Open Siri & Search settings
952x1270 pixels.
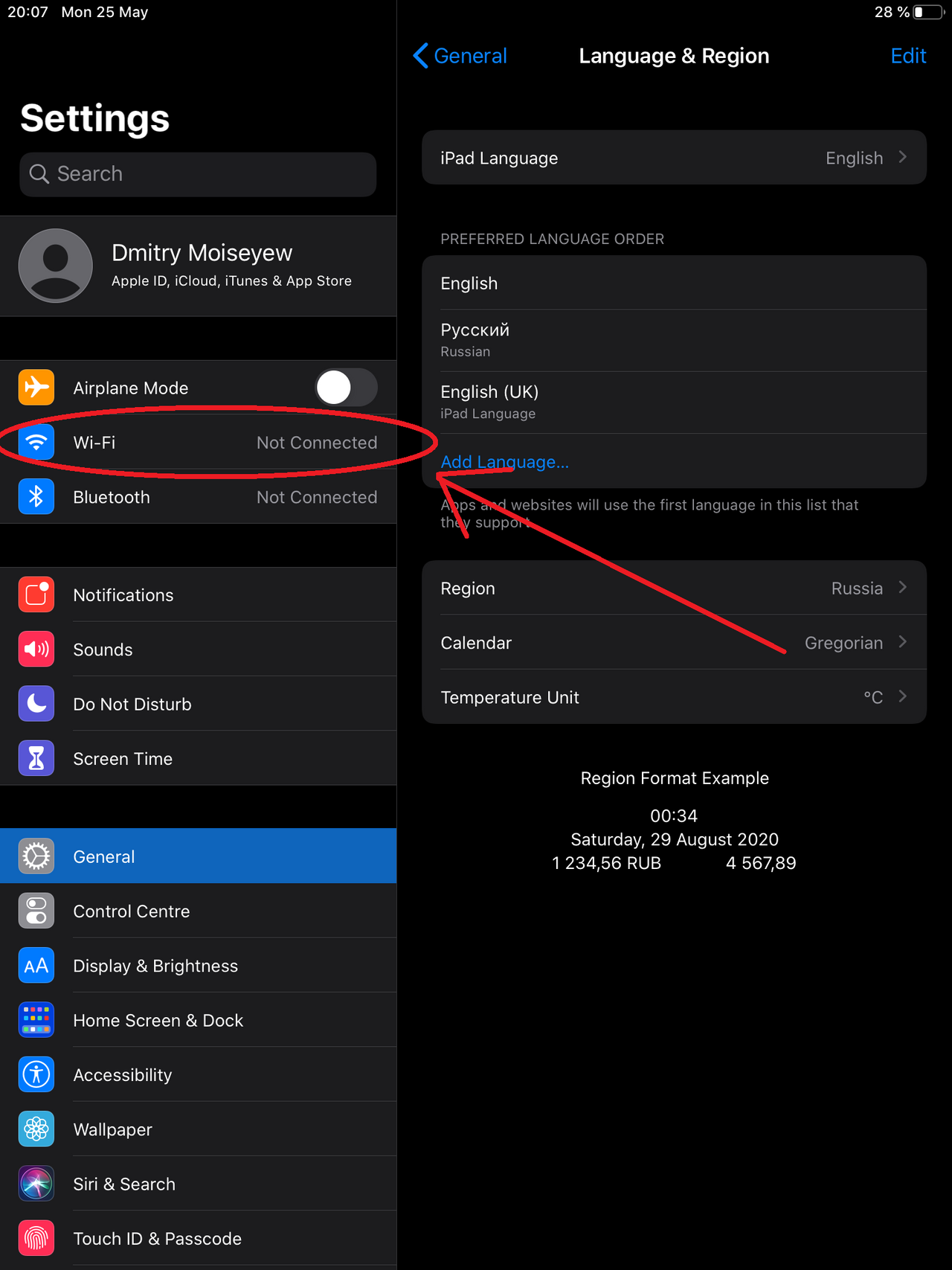[199, 1184]
